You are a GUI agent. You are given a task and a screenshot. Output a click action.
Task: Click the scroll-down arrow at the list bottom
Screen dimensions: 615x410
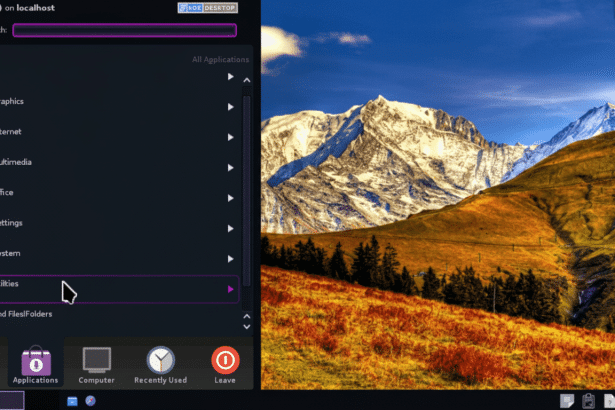coord(247,326)
